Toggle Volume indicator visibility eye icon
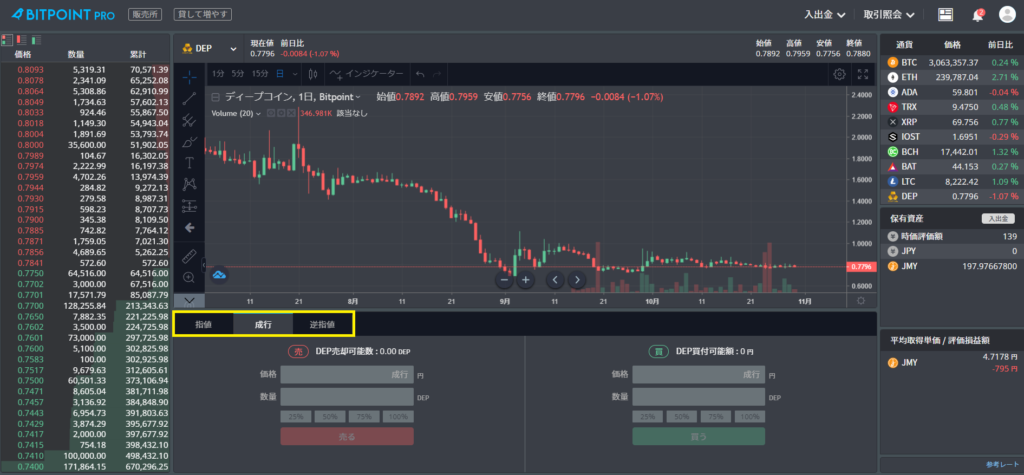Image resolution: width=1024 pixels, height=475 pixels. pos(270,114)
